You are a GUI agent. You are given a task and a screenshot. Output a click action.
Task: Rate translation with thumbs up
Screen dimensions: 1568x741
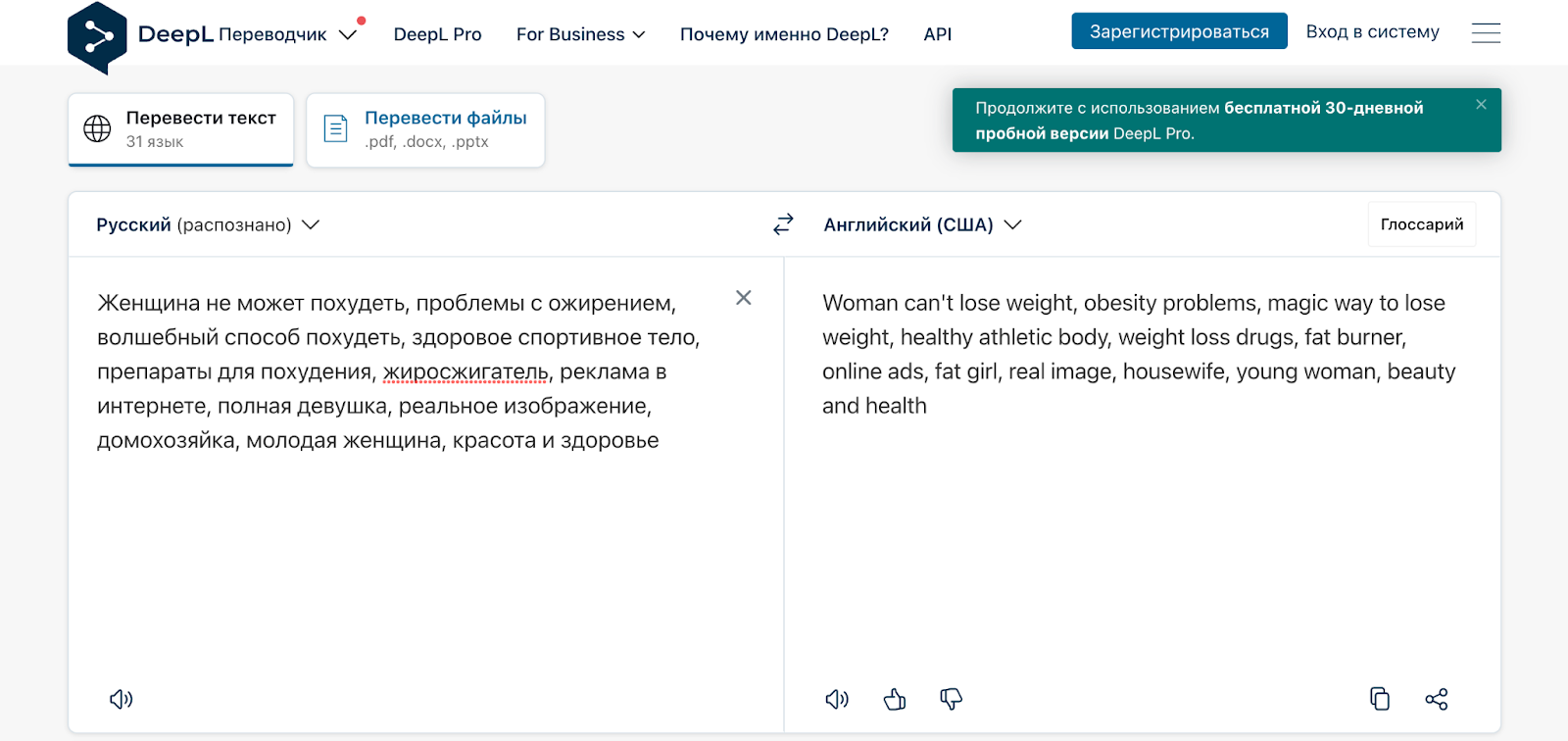click(895, 699)
